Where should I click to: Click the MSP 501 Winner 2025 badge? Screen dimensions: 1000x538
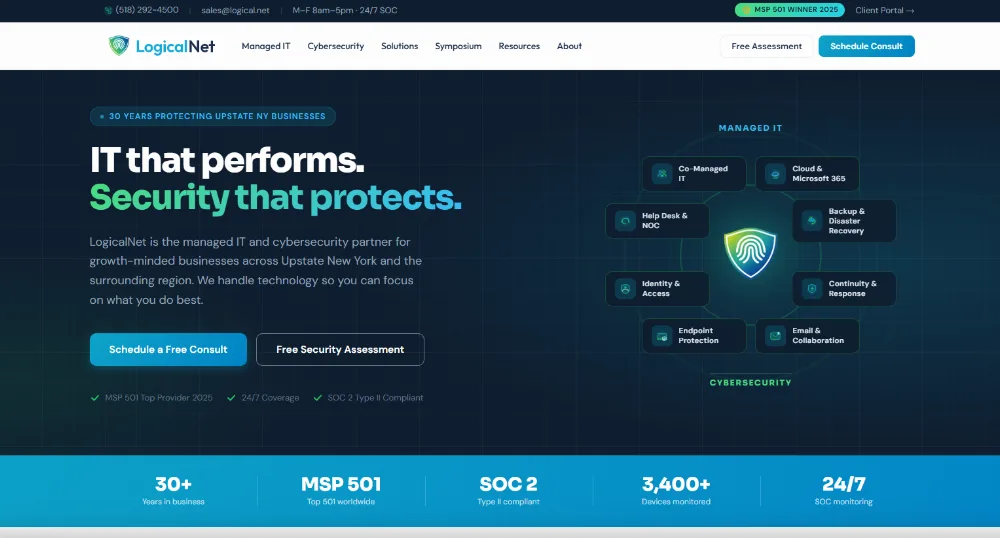tap(790, 10)
